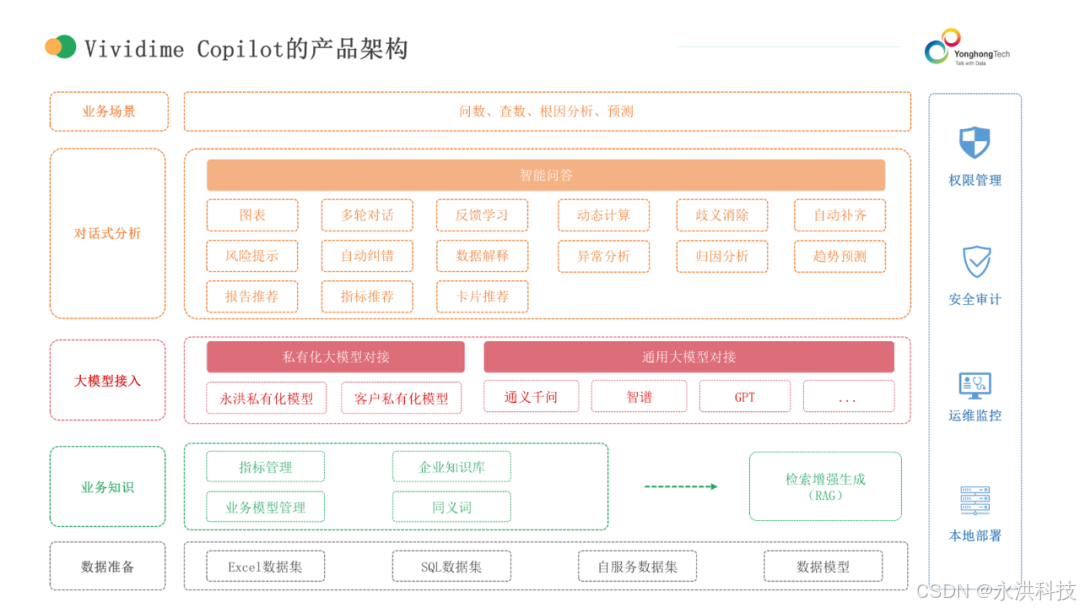Select the 业务场景 box
1080x608 pixels.
click(109, 112)
